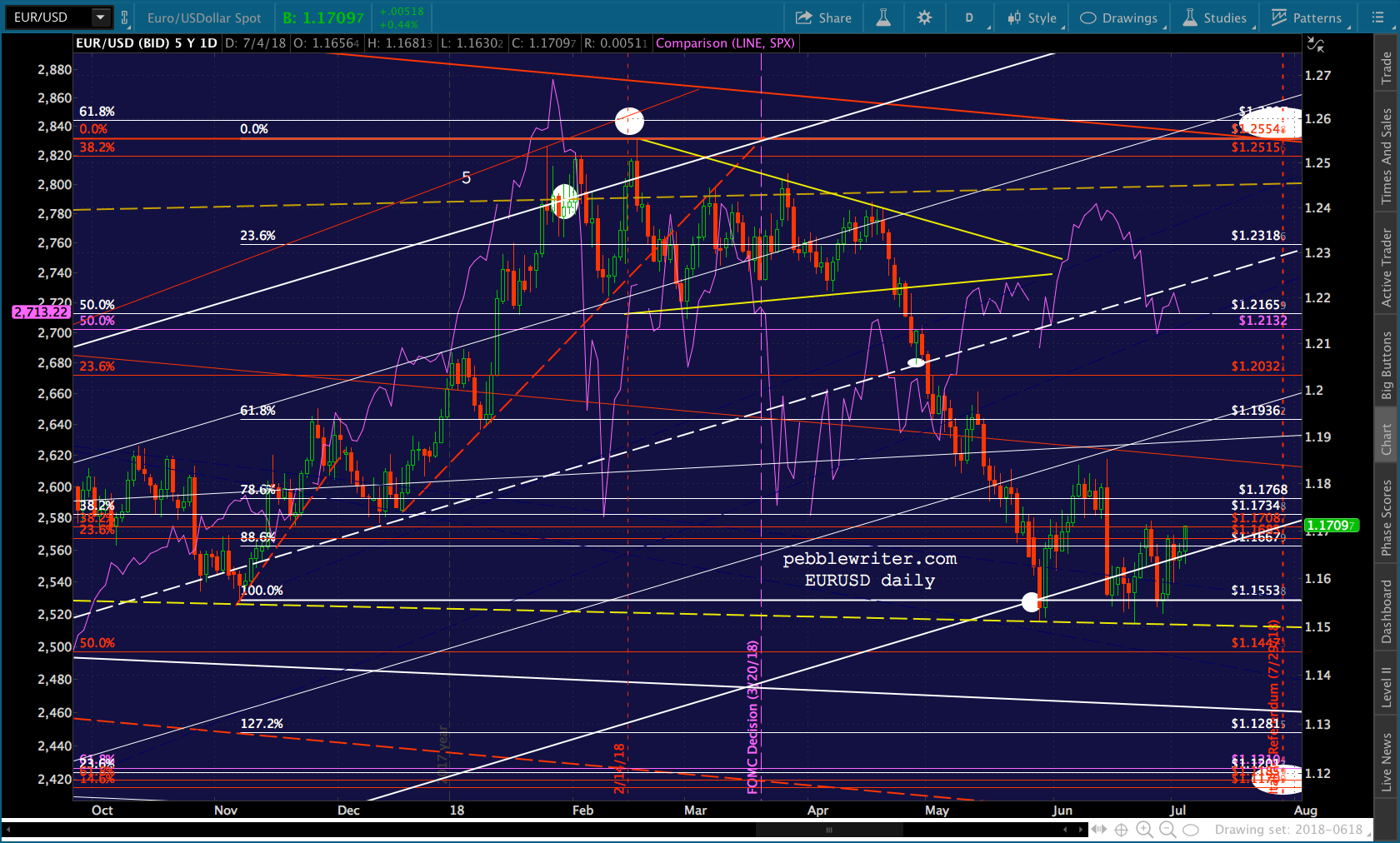Click the 2,880 SPX axis label
This screenshot has height=843, width=1400.
(55, 69)
